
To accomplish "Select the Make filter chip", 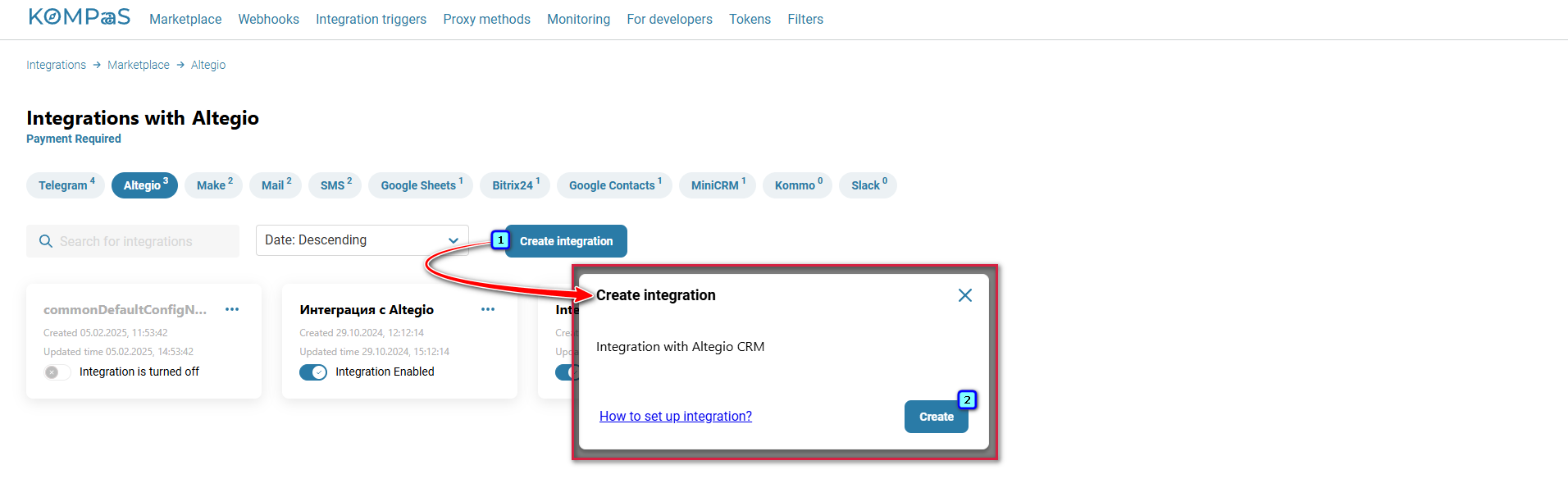I will pyautogui.click(x=214, y=185).
